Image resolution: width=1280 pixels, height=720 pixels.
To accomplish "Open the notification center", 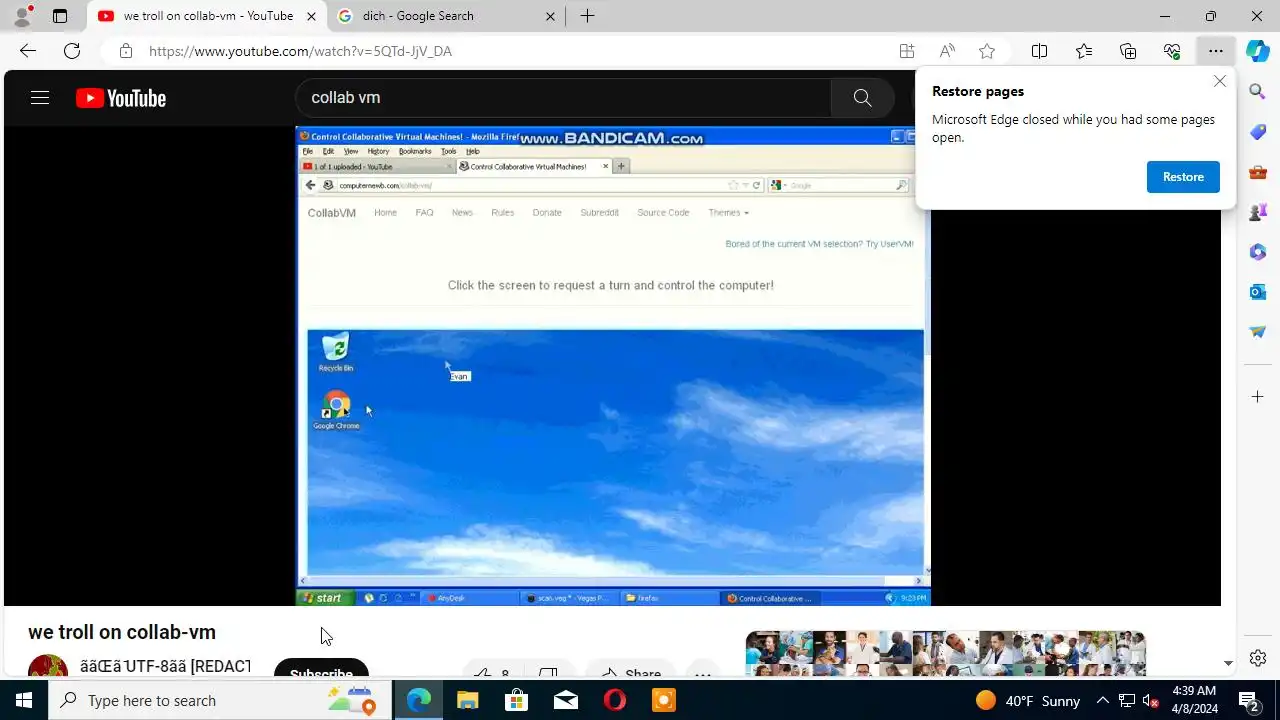I will [x=1250, y=700].
